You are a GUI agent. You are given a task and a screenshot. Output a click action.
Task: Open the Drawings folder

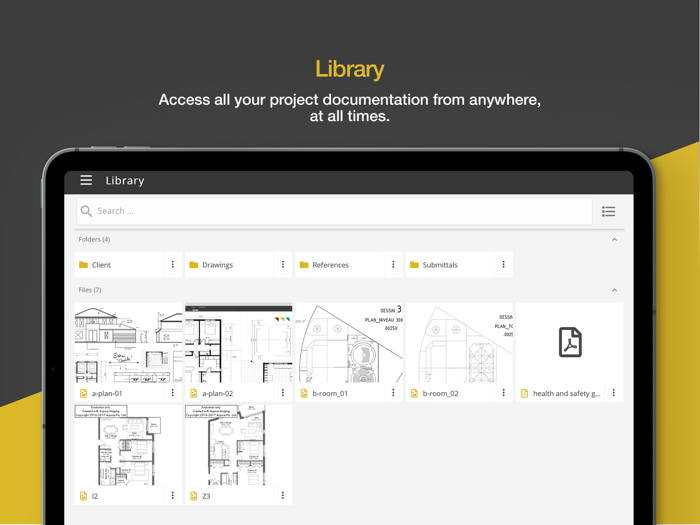coord(229,265)
